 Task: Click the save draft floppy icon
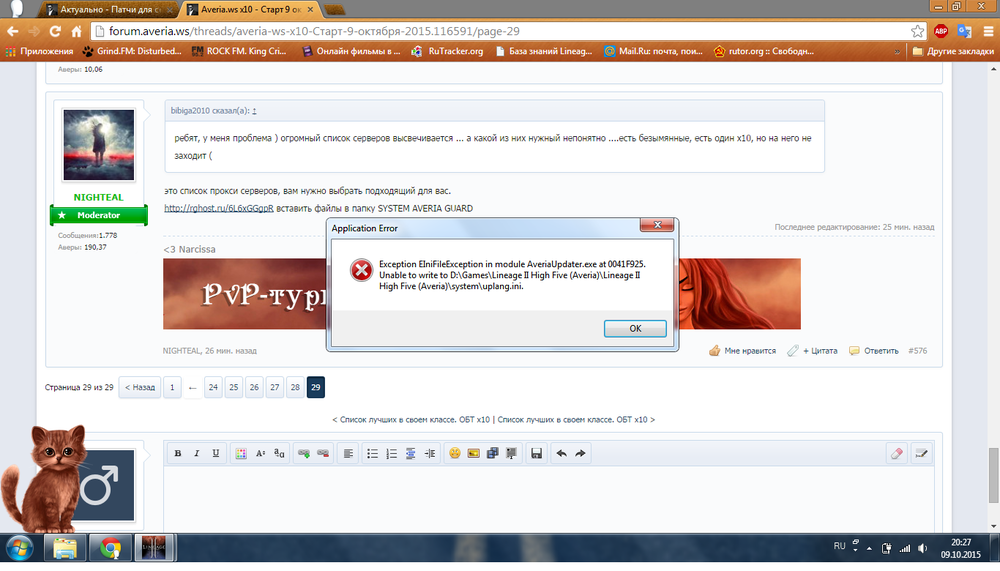[x=536, y=453]
